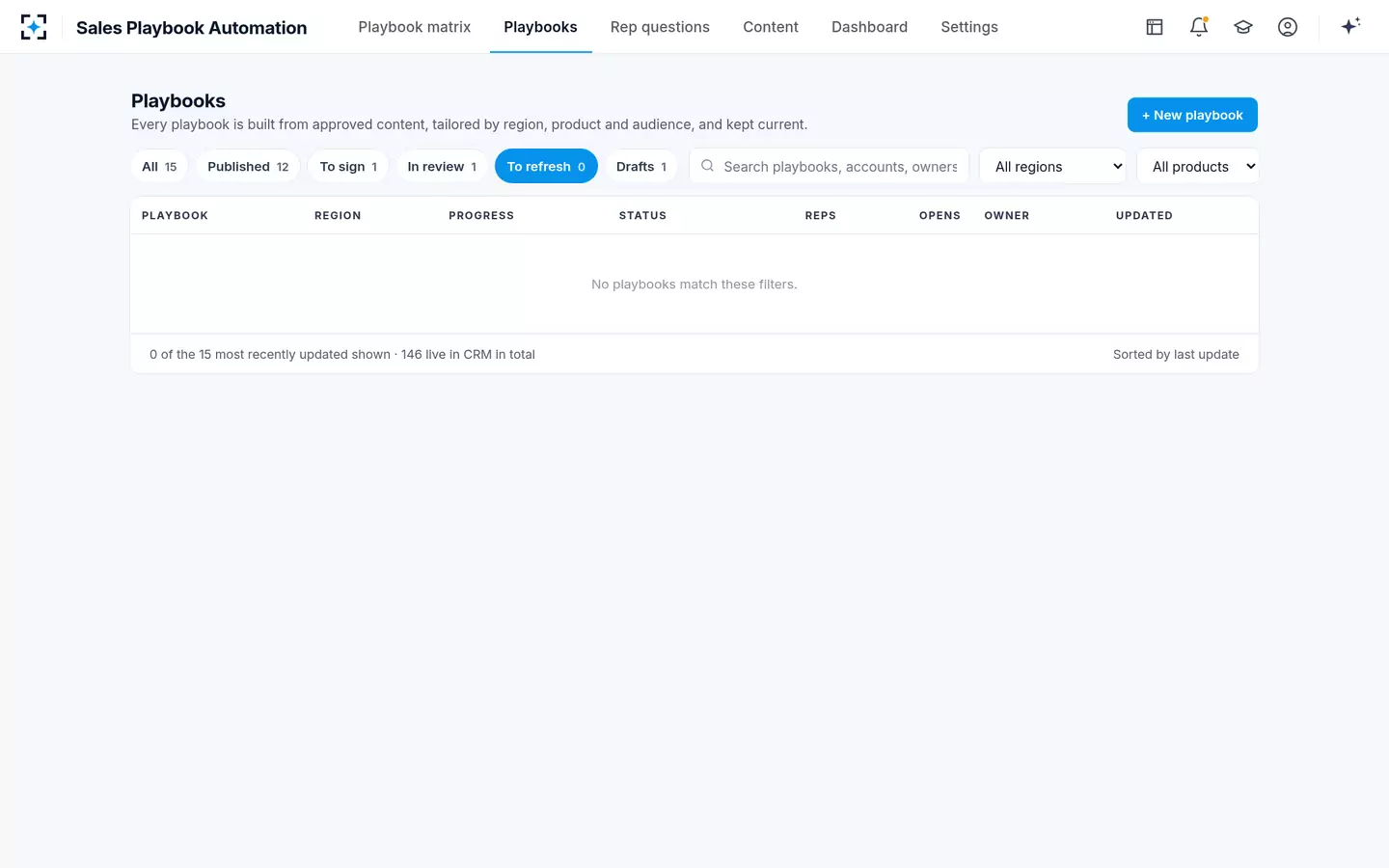Image resolution: width=1389 pixels, height=868 pixels.
Task: Go to Playbook matrix tab
Action: click(415, 27)
